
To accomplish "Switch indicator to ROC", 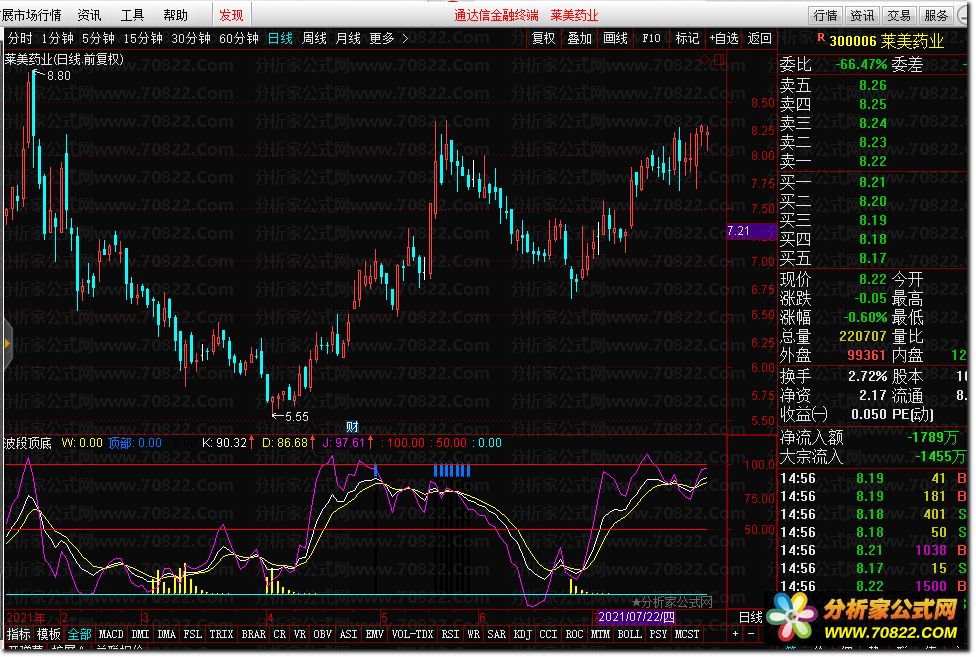I will (x=574, y=634).
